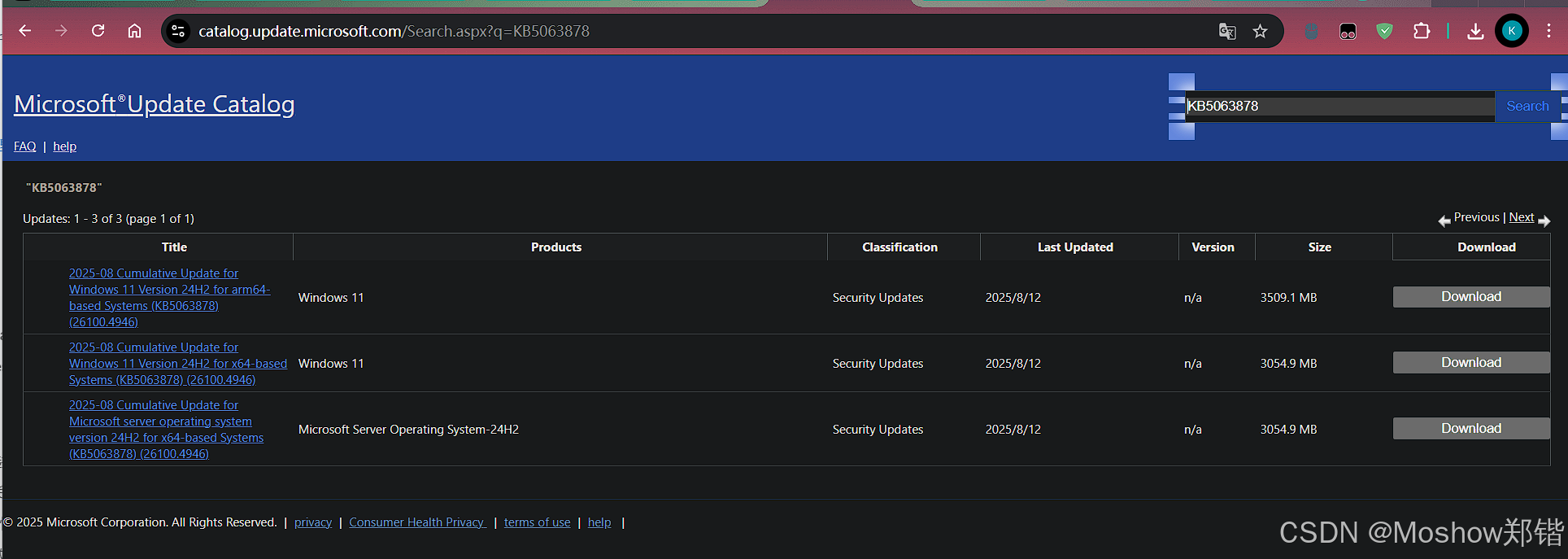Click the robot-face extension icon

(1348, 32)
